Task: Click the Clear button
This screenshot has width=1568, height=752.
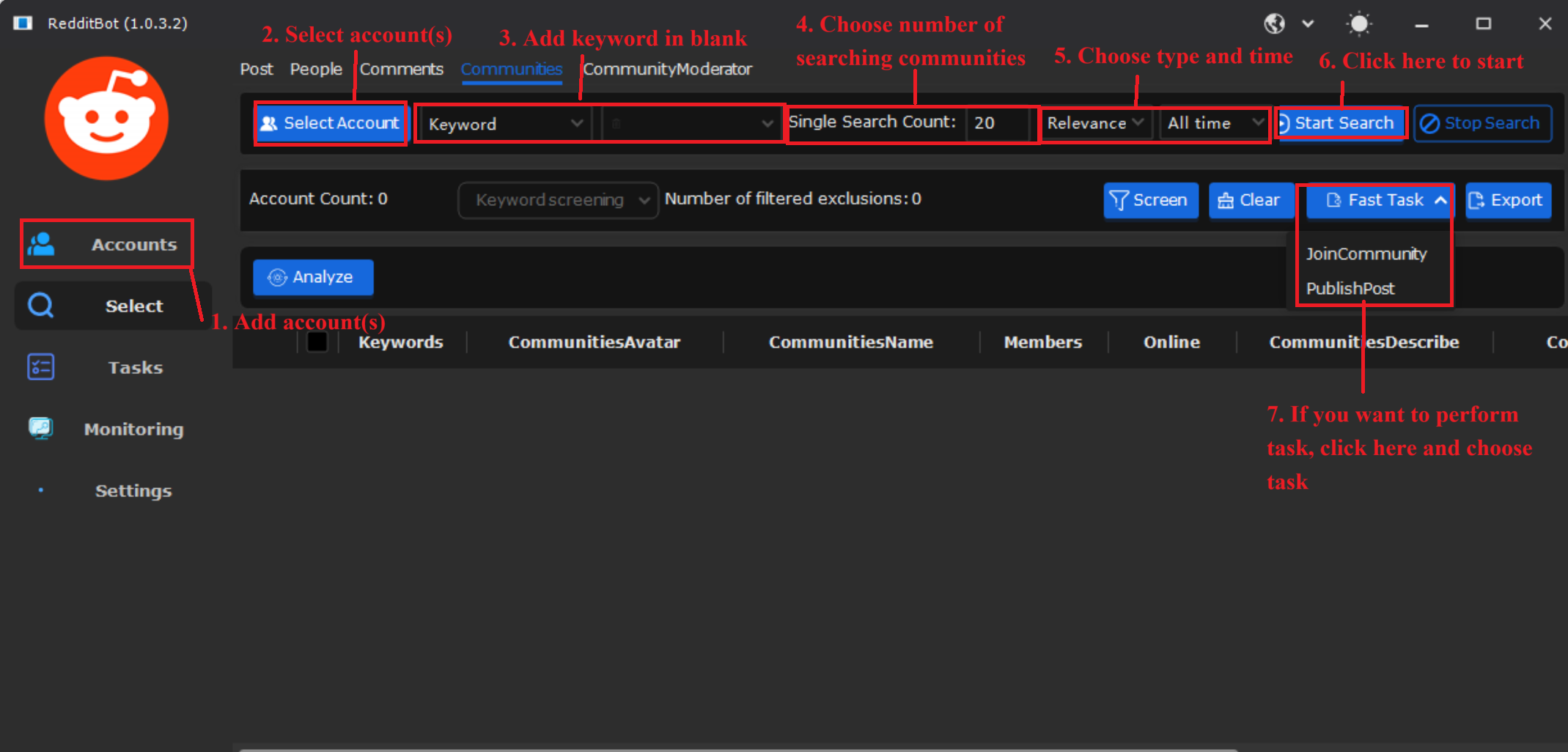Action: 1250,200
